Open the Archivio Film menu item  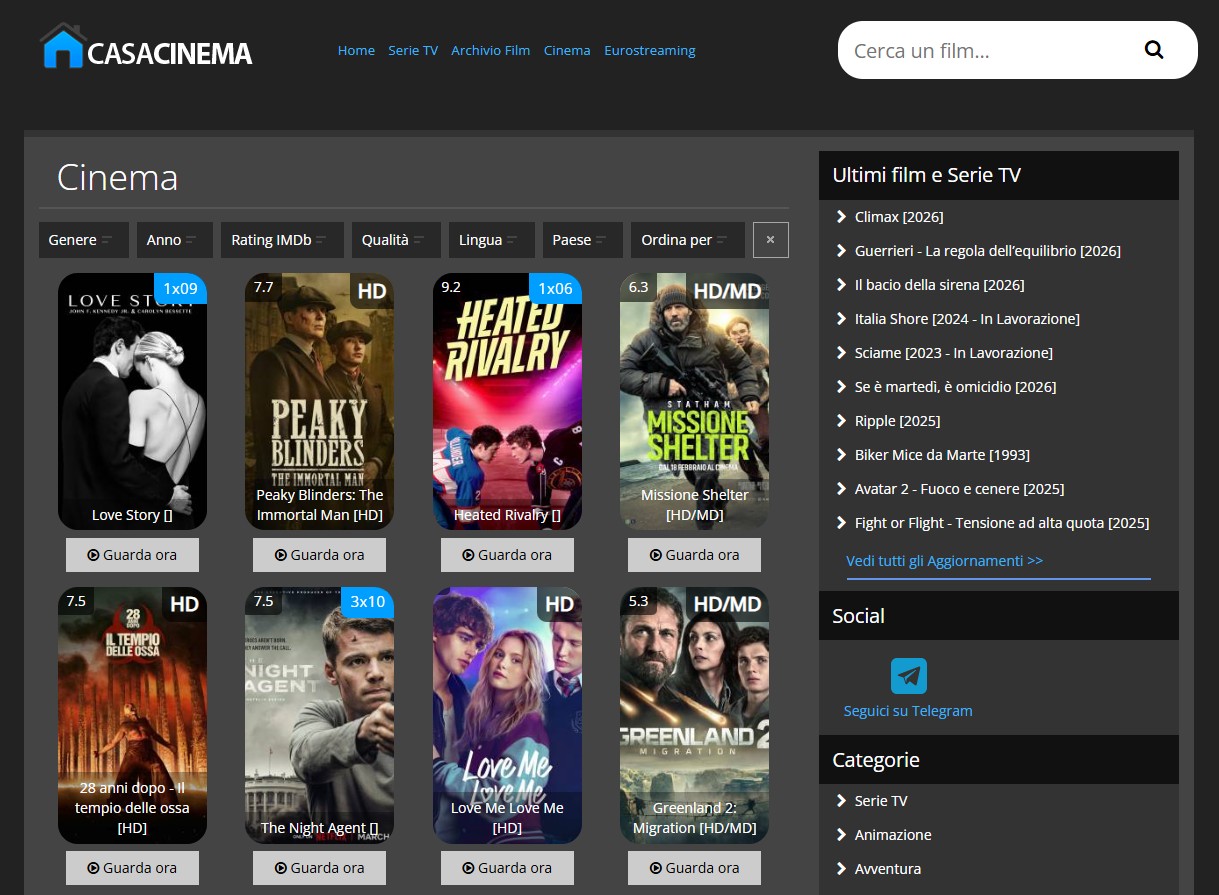pos(490,50)
